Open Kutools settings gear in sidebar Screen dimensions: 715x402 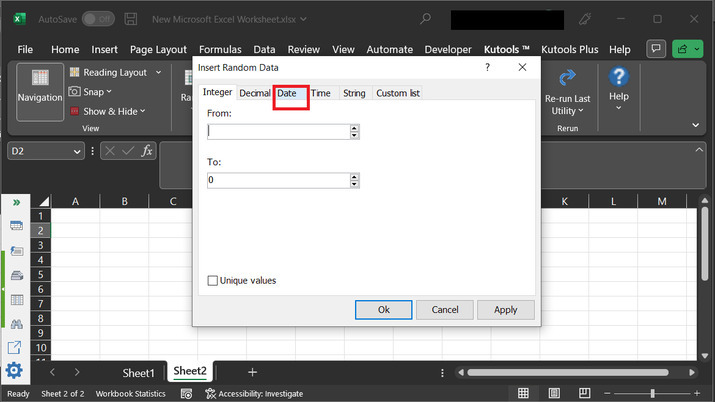coord(15,371)
